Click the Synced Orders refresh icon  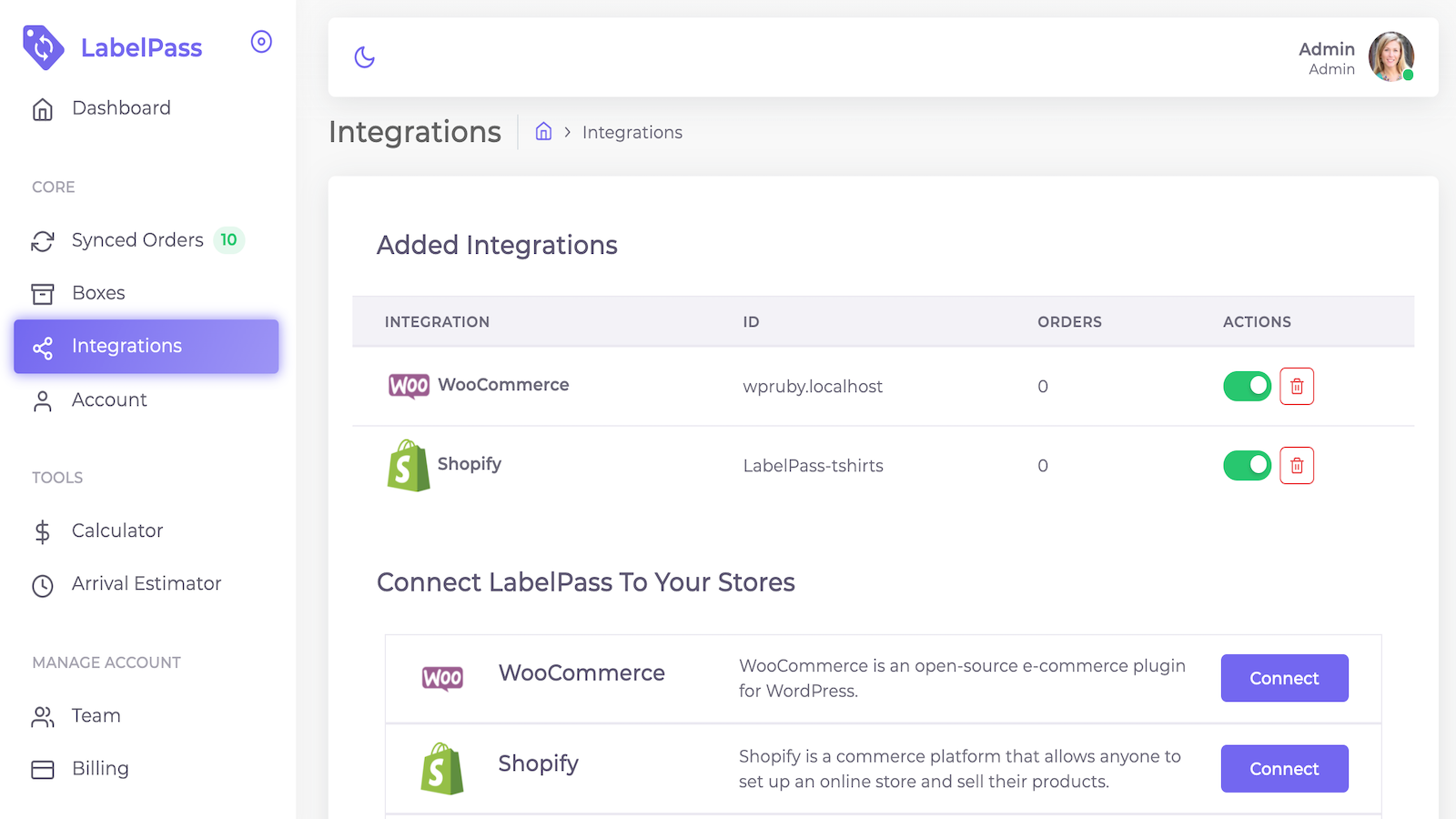click(x=43, y=241)
